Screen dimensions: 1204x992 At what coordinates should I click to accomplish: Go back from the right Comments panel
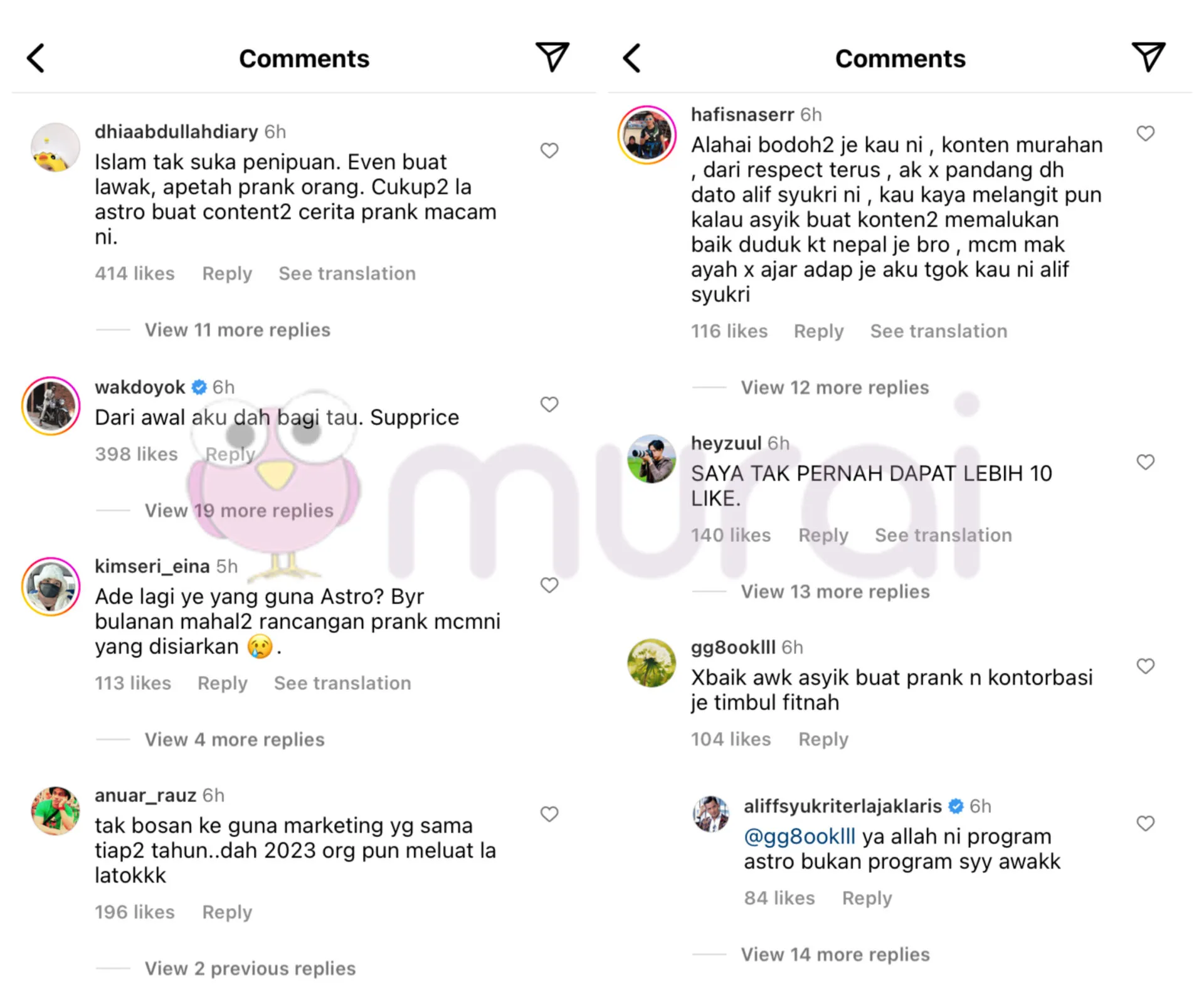[632, 58]
